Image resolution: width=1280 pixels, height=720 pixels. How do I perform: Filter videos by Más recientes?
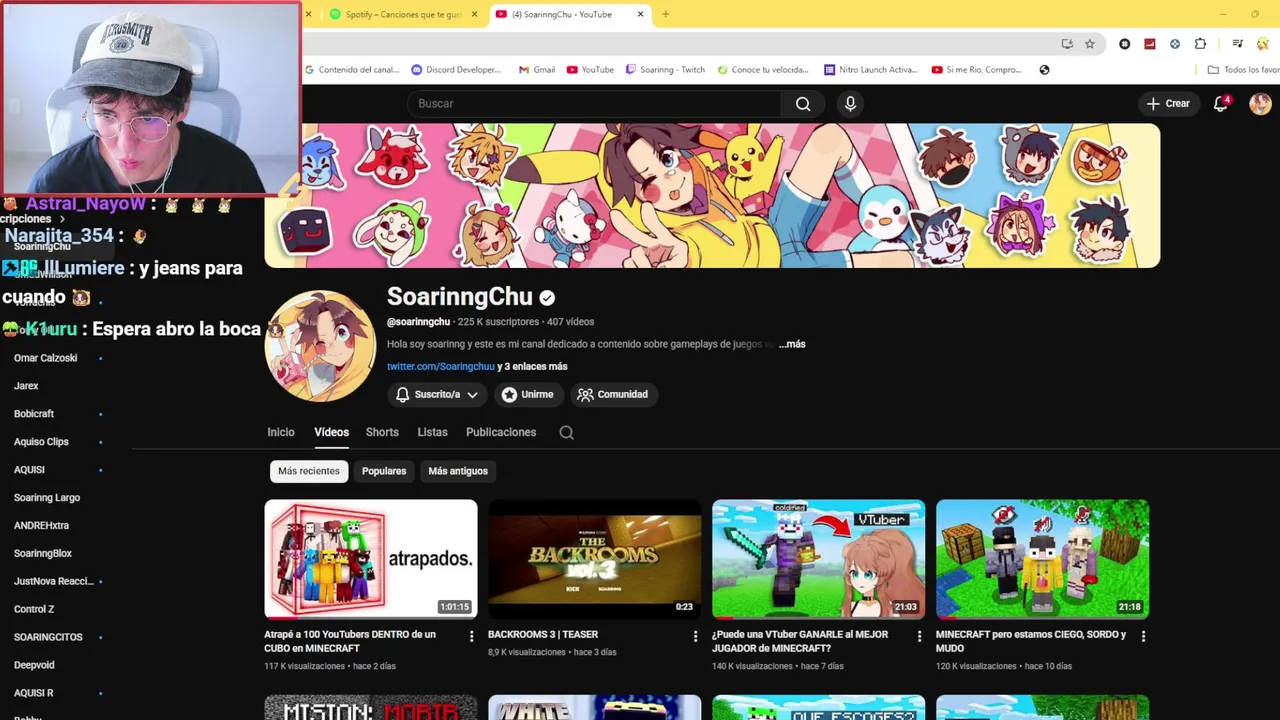click(309, 471)
